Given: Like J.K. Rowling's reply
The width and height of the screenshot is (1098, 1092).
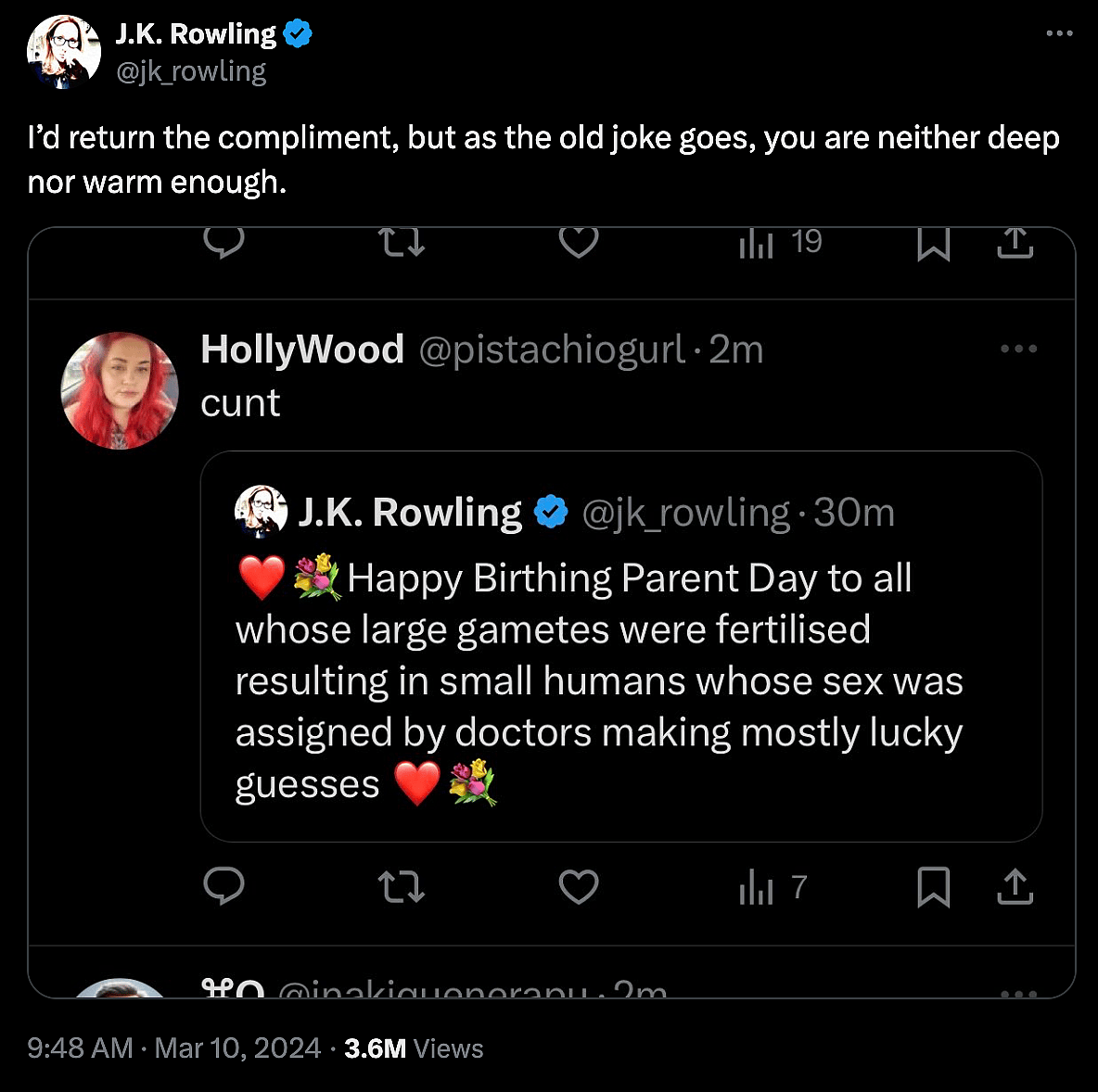Looking at the screenshot, I should (x=578, y=243).
